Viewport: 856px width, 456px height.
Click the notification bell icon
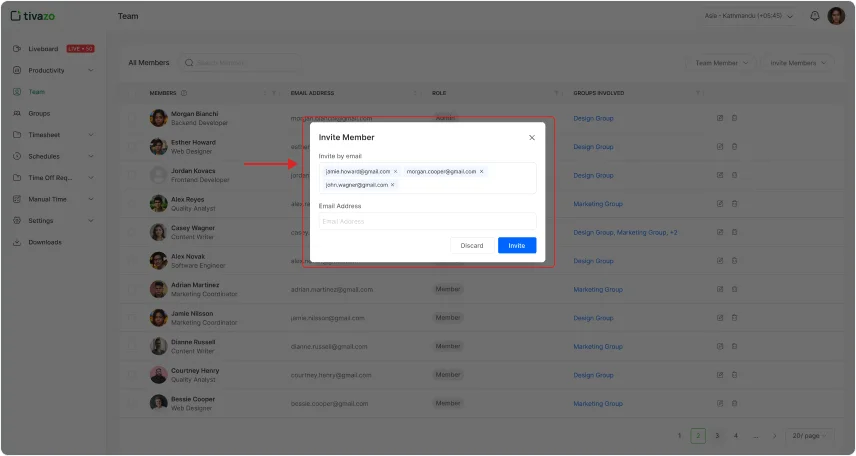coord(814,16)
